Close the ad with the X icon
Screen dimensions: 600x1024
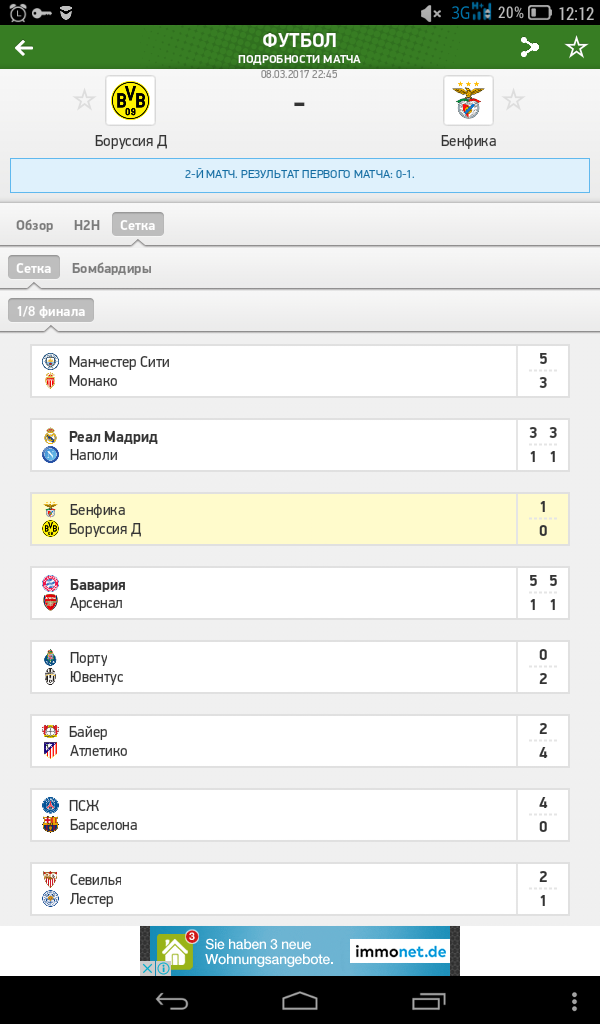[x=148, y=968]
